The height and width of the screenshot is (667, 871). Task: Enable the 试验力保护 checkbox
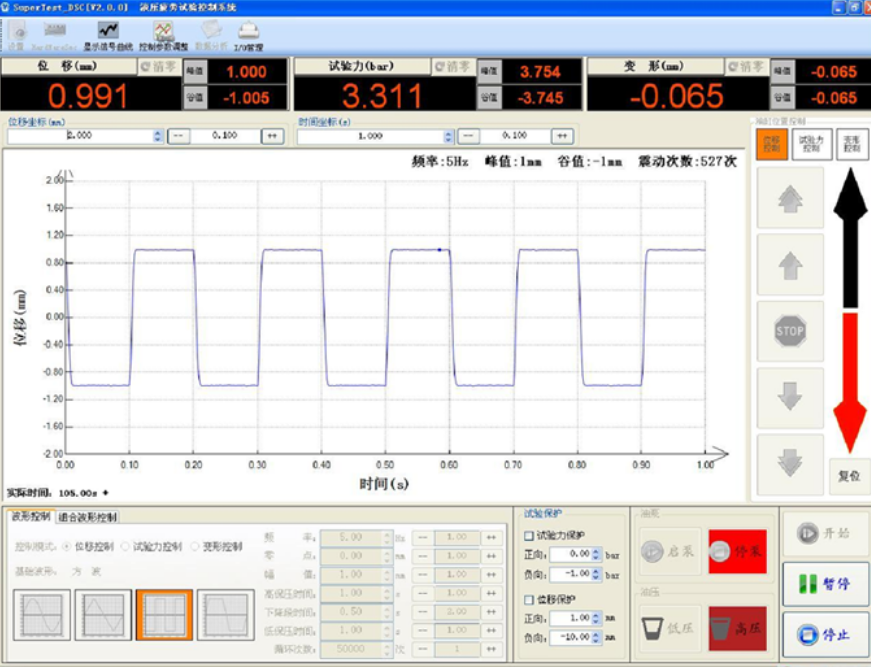pyautogui.click(x=529, y=535)
